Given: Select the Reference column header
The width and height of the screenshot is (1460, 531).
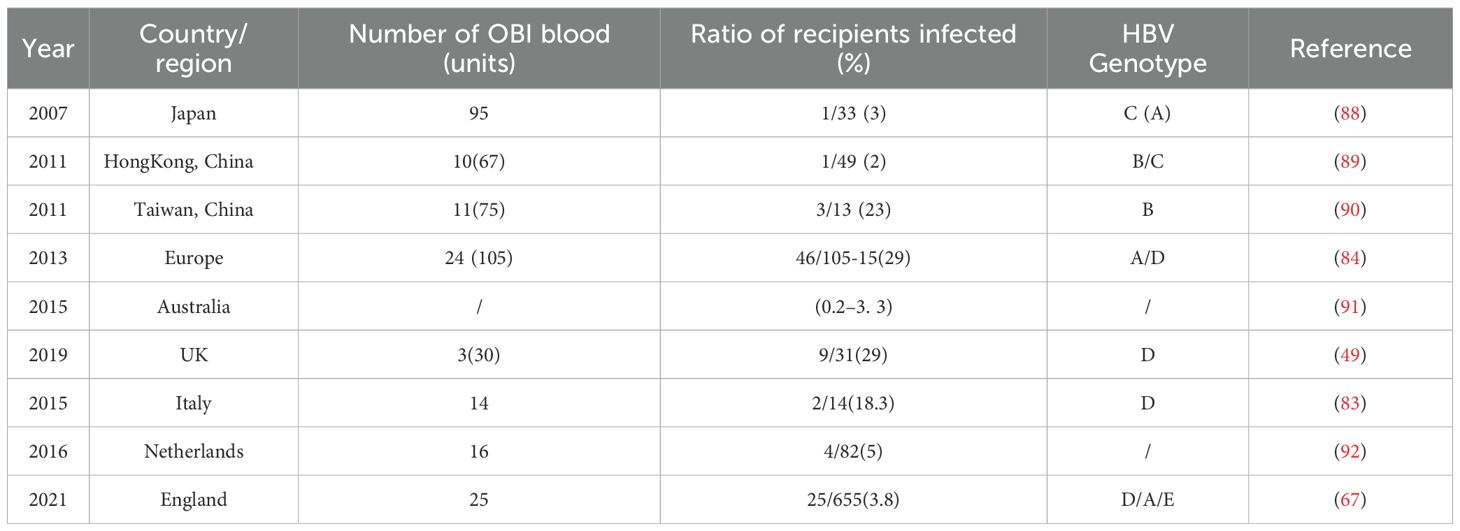Looking at the screenshot, I should (1350, 48).
